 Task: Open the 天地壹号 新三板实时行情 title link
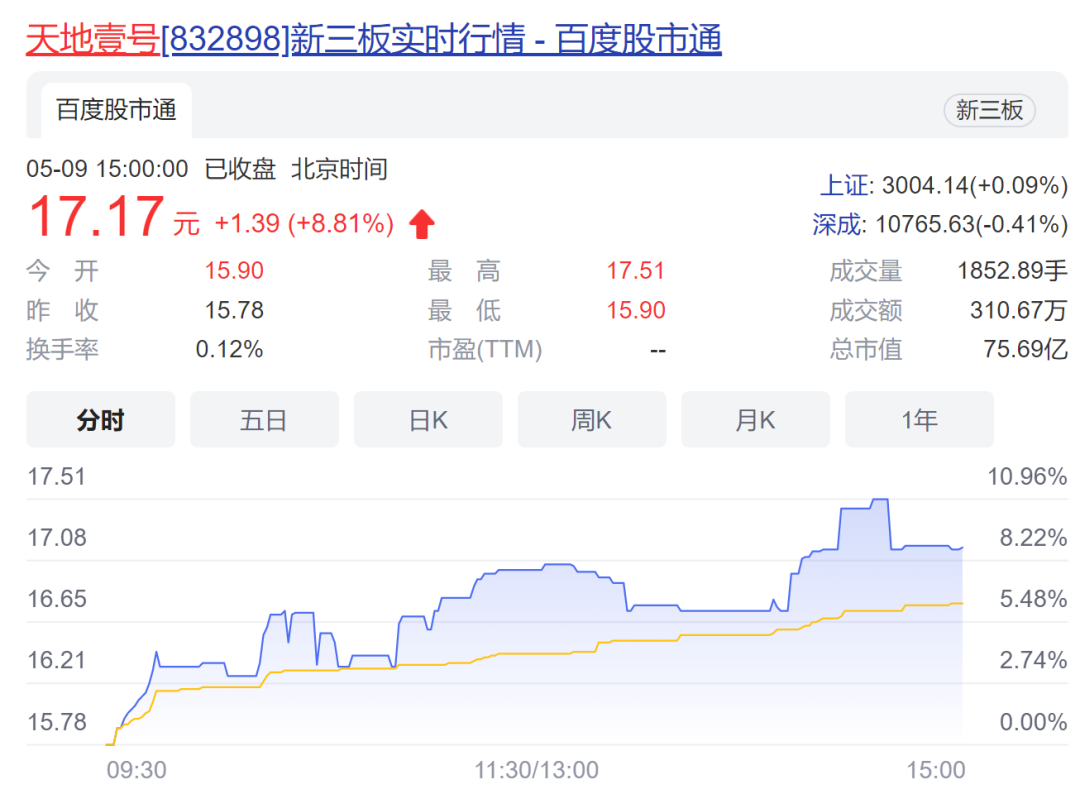(373, 40)
